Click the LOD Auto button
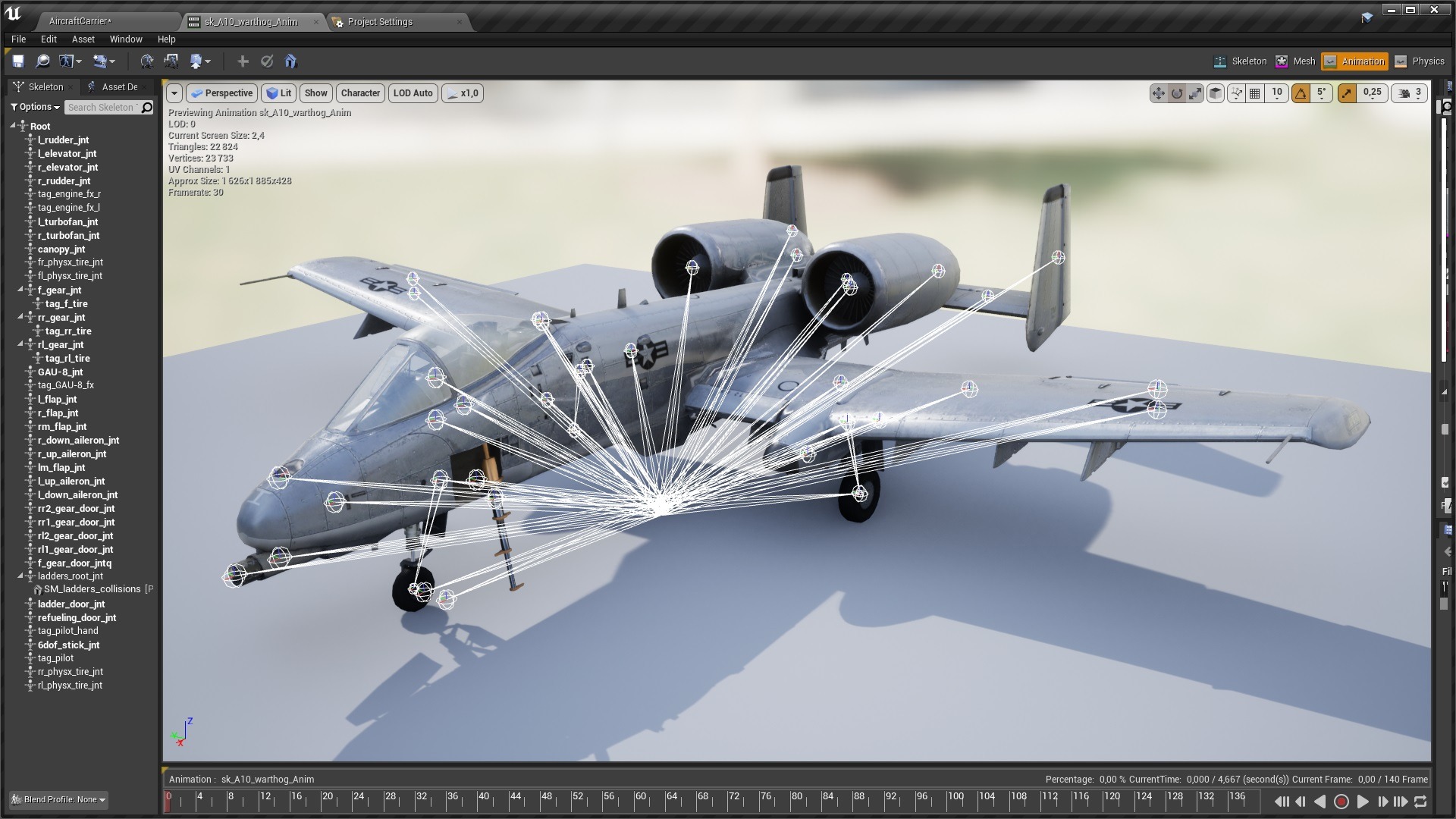The height and width of the screenshot is (819, 1456). (x=413, y=93)
